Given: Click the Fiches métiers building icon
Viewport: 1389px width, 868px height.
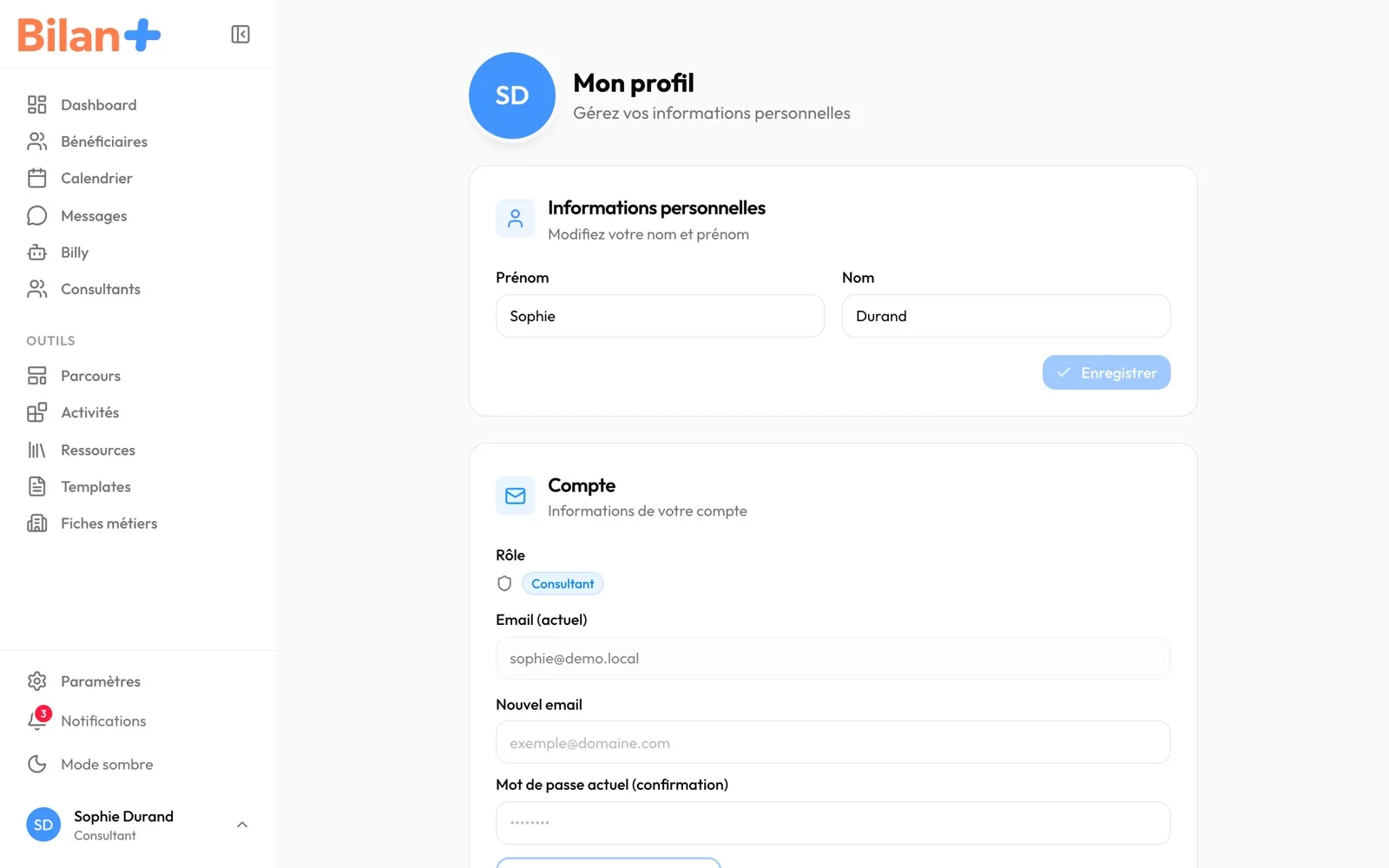Looking at the screenshot, I should coord(36,523).
